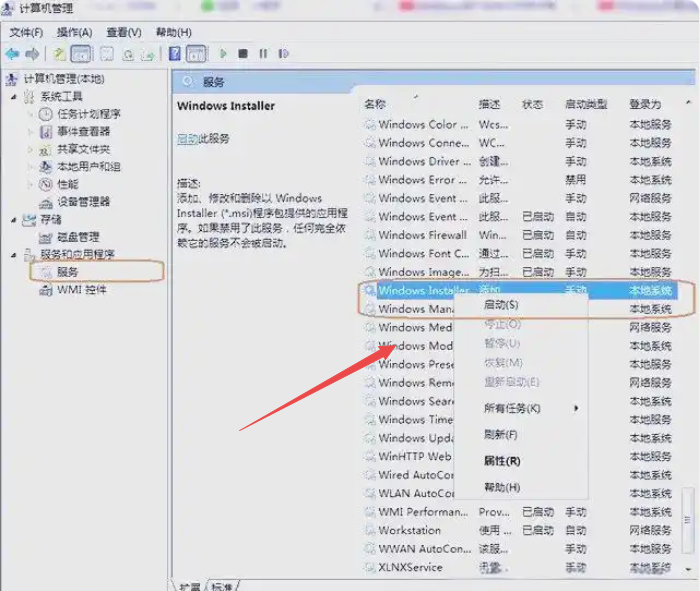Screen dimensions: 700x591
Task: Select 共享文件夹 in the tree
Action: tap(83, 150)
